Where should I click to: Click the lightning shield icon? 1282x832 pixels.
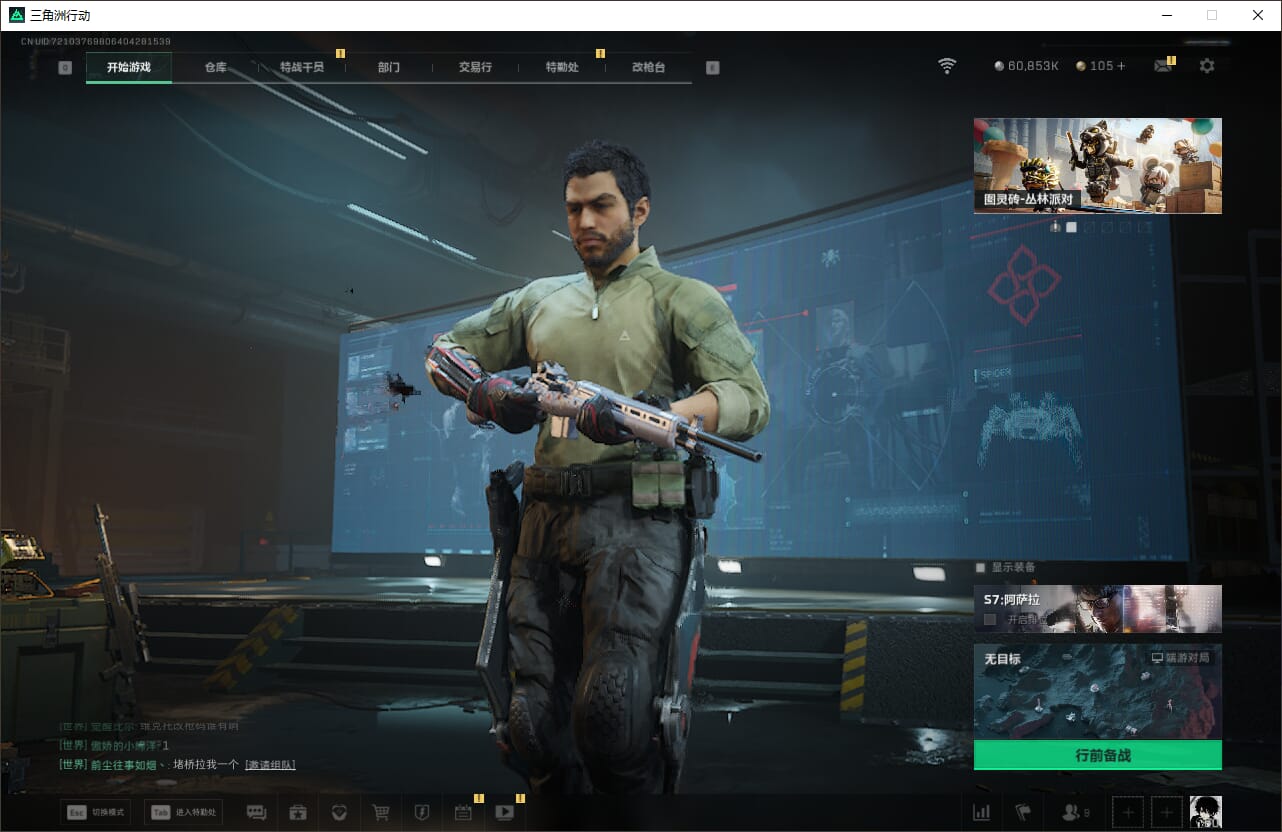pyautogui.click(x=422, y=813)
